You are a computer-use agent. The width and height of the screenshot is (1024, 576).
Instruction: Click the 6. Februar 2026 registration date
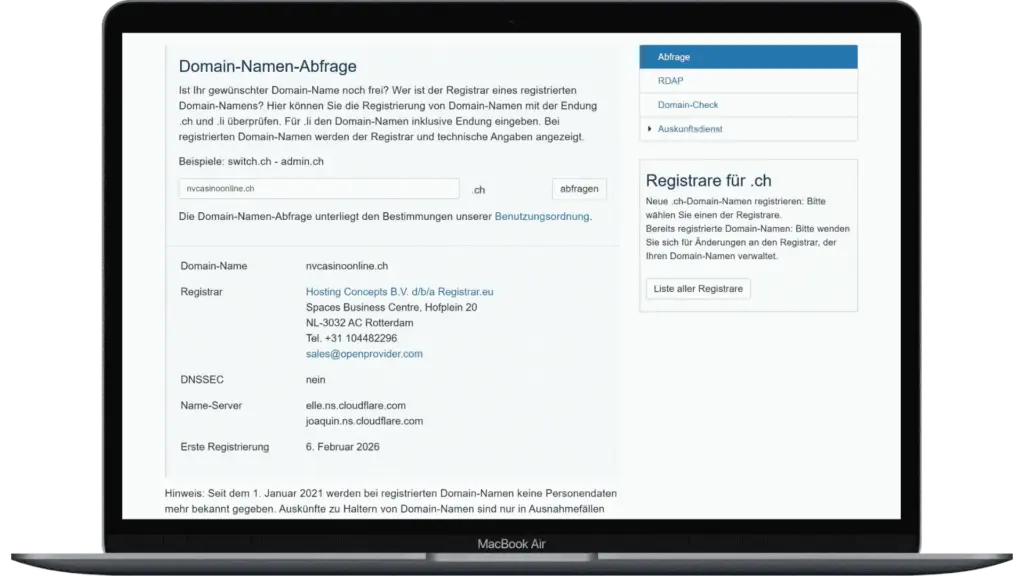342,447
